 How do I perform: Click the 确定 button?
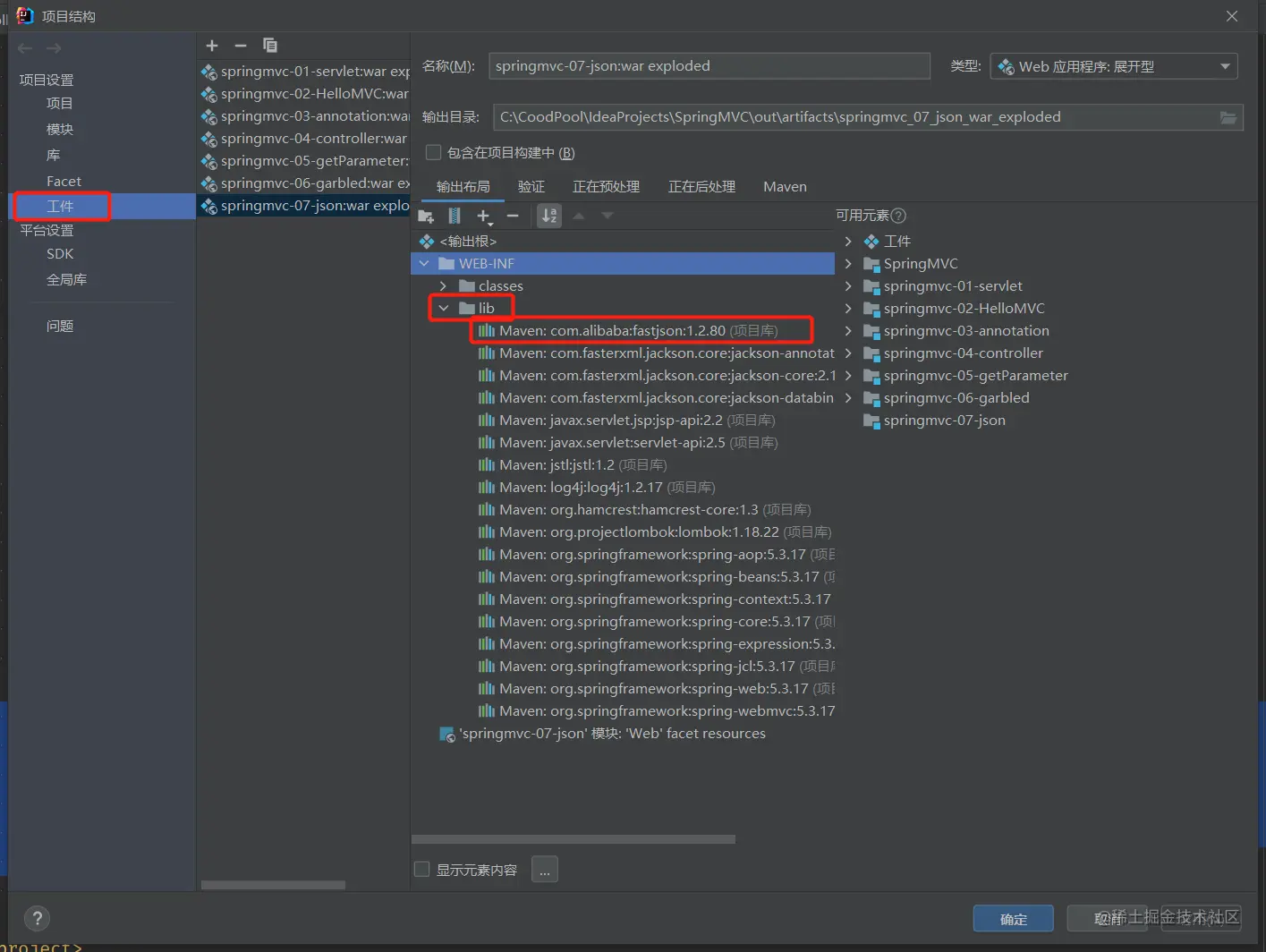click(x=1014, y=919)
